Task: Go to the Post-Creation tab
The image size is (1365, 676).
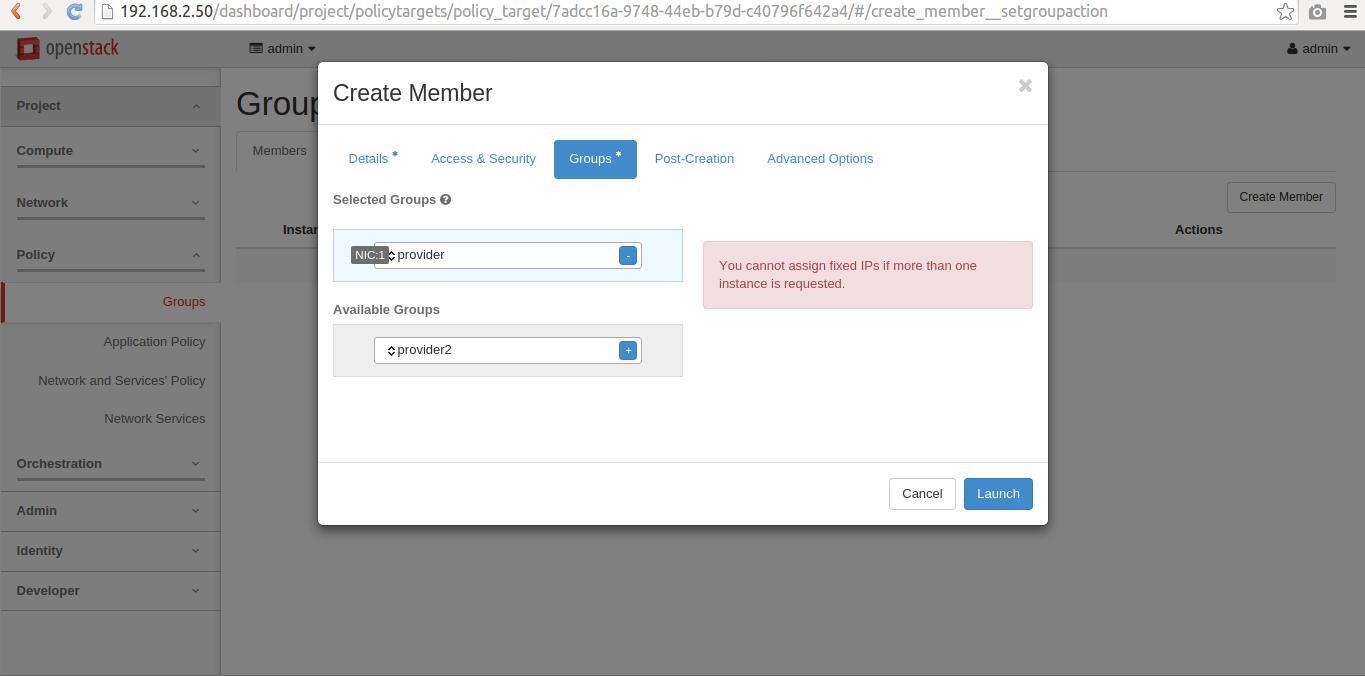Action: coord(694,159)
